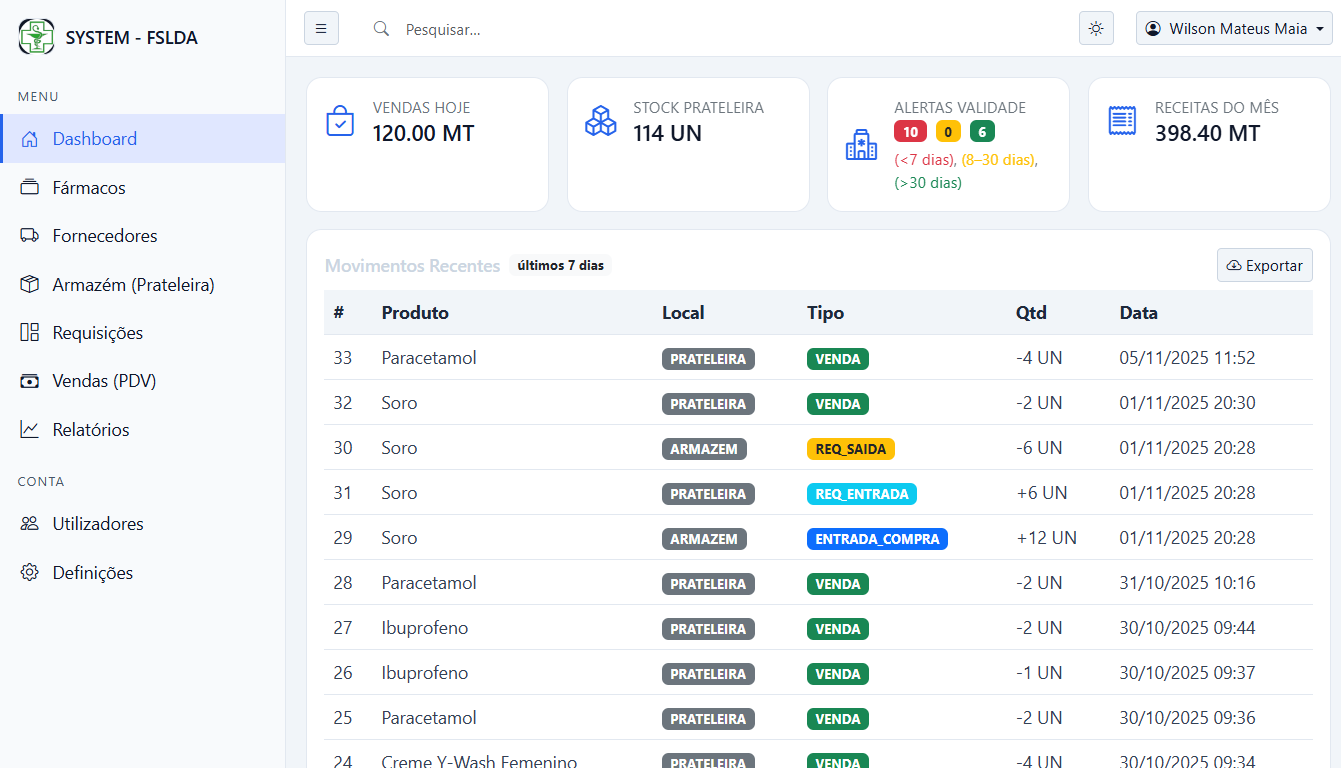Image resolution: width=1341 pixels, height=768 pixels.
Task: Select the Fármacos sidebar icon
Action: click(28, 187)
